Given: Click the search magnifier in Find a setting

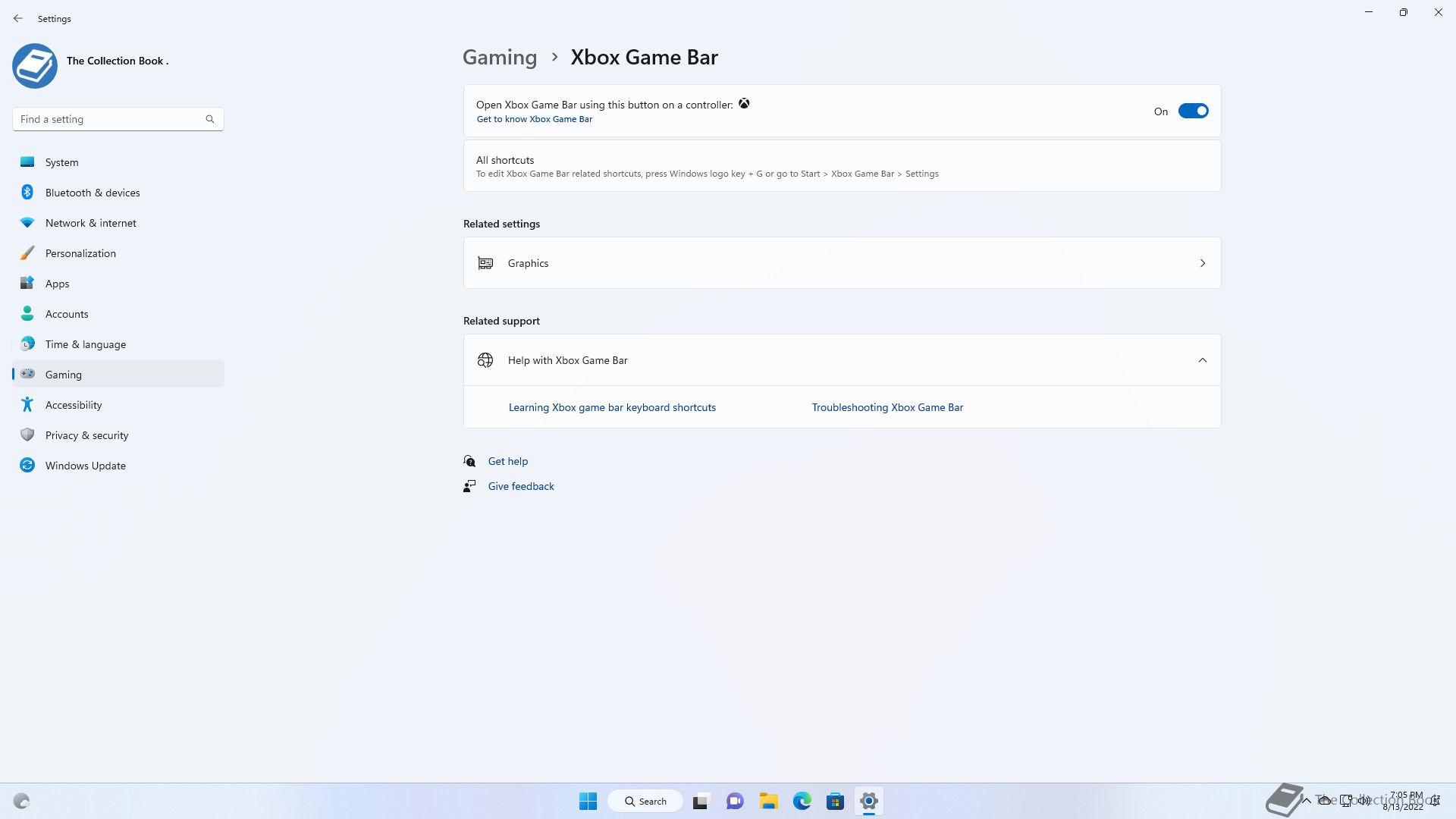Looking at the screenshot, I should coord(210,119).
